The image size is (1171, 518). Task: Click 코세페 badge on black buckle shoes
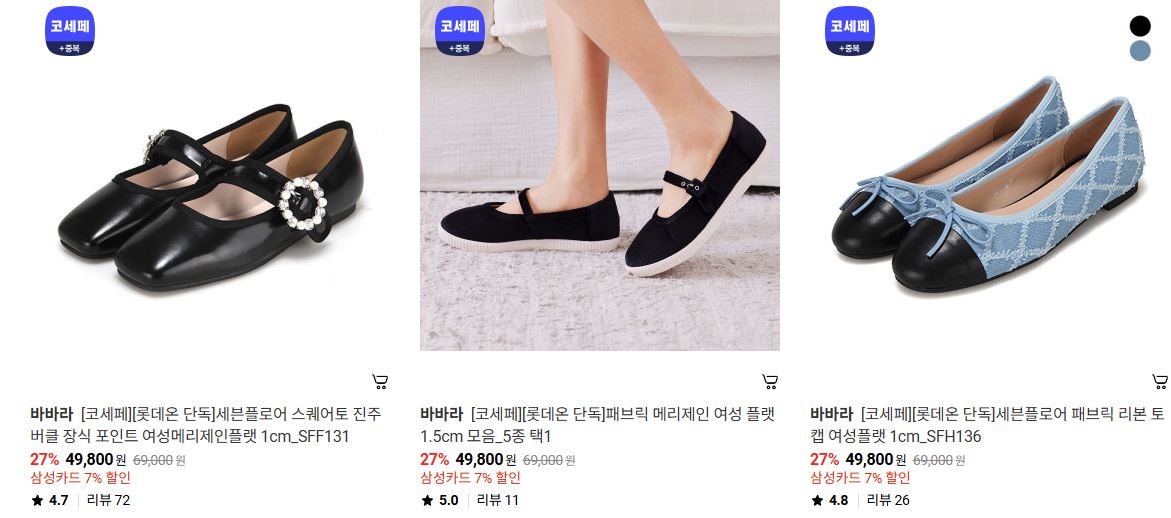pos(69,31)
